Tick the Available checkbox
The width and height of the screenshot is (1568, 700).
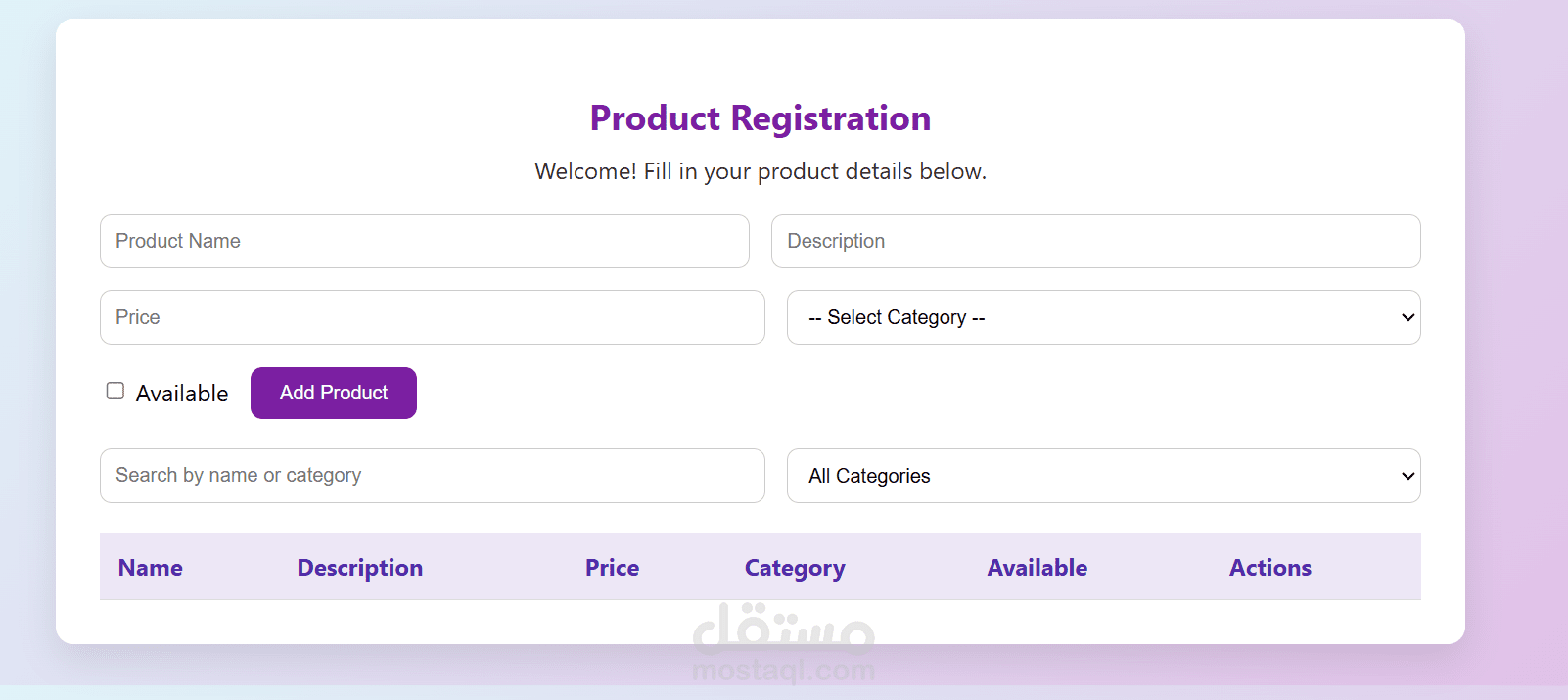click(x=115, y=392)
